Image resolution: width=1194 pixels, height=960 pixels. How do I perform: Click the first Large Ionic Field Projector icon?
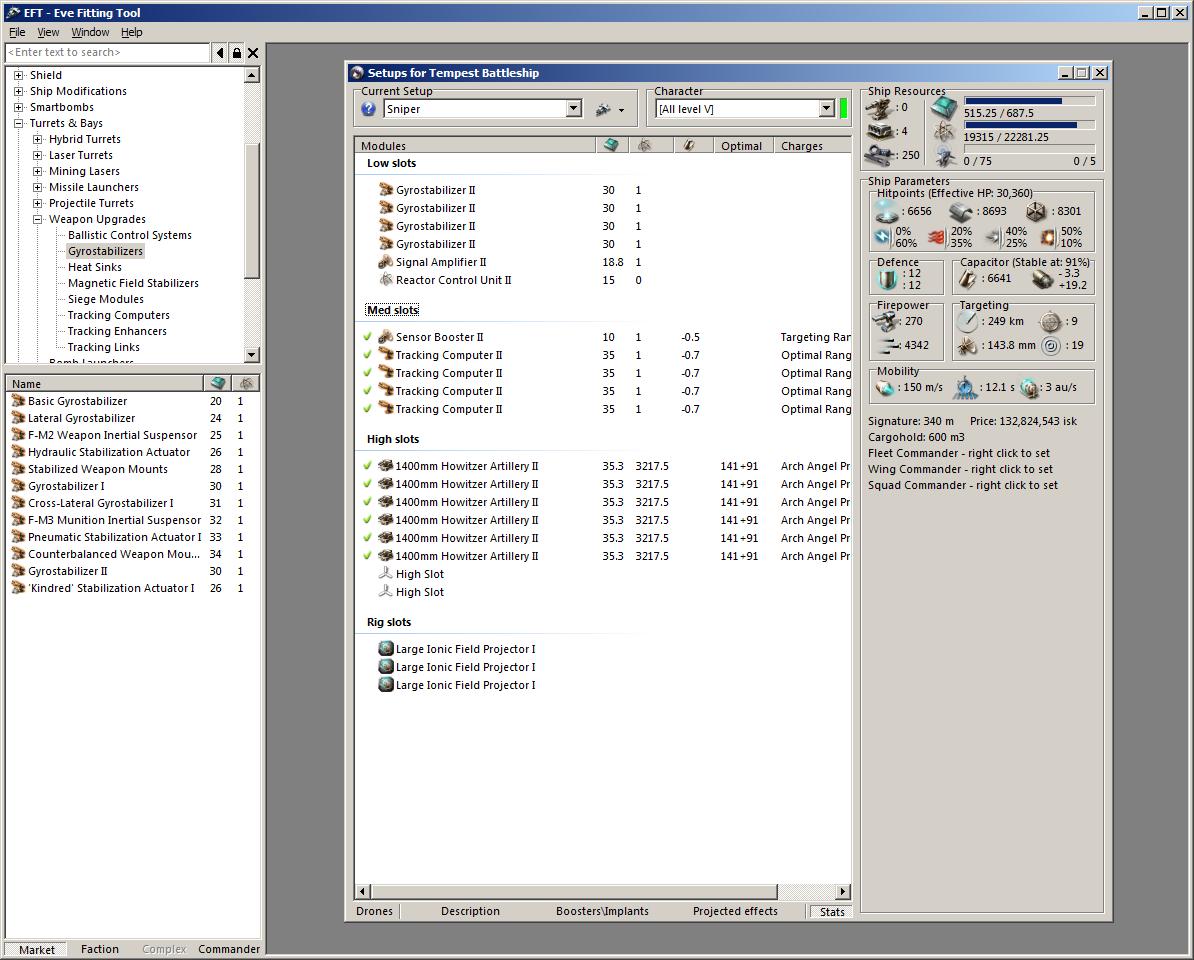tap(386, 649)
